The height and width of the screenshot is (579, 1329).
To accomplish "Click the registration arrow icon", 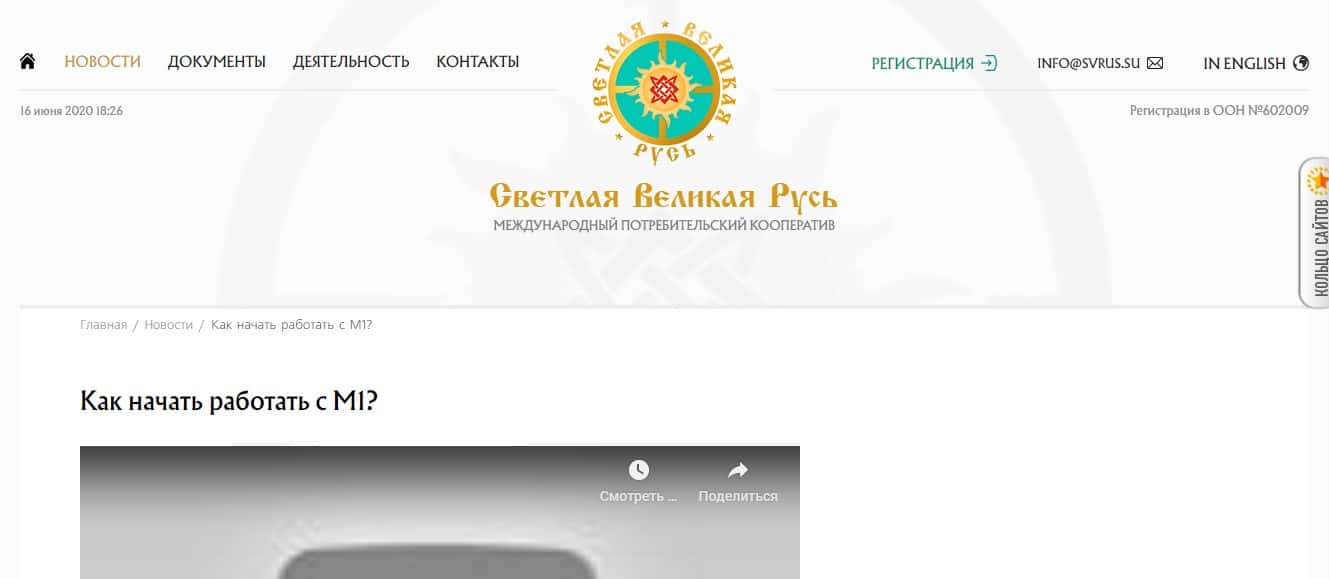I will pos(989,63).
